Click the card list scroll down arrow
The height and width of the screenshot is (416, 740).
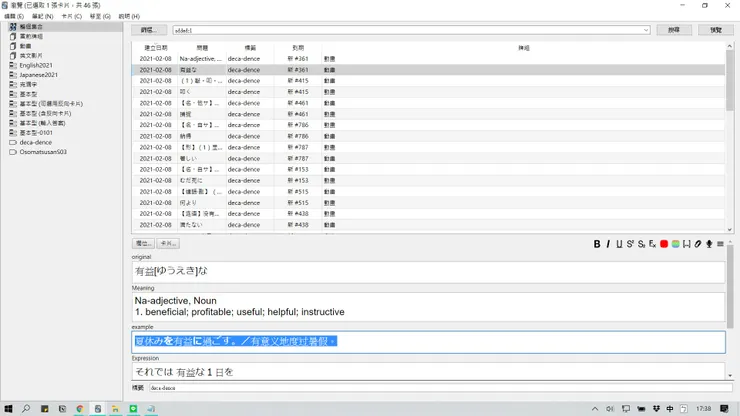click(730, 229)
